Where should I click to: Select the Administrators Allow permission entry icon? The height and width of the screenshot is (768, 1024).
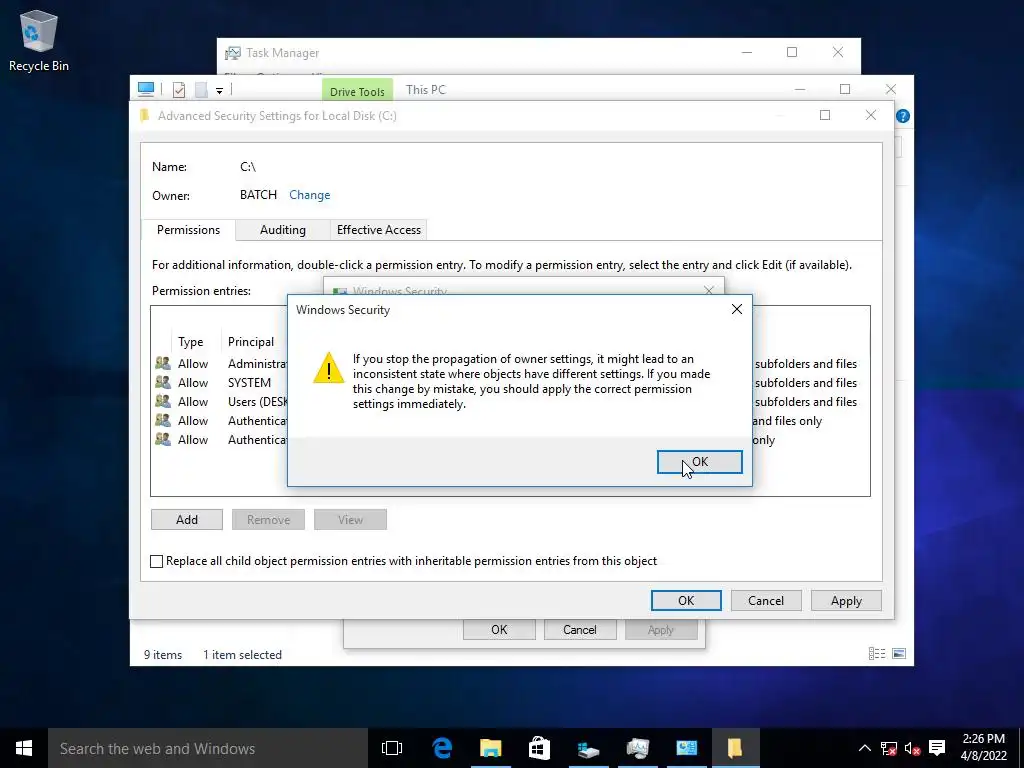point(163,363)
